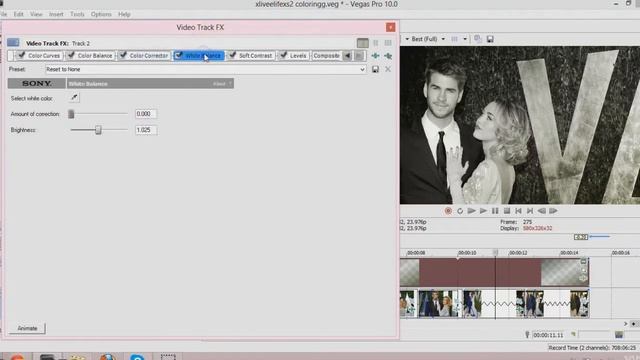This screenshot has height=360, width=640.
Task: Click the Plug-In Chain add icon
Action: click(376, 56)
